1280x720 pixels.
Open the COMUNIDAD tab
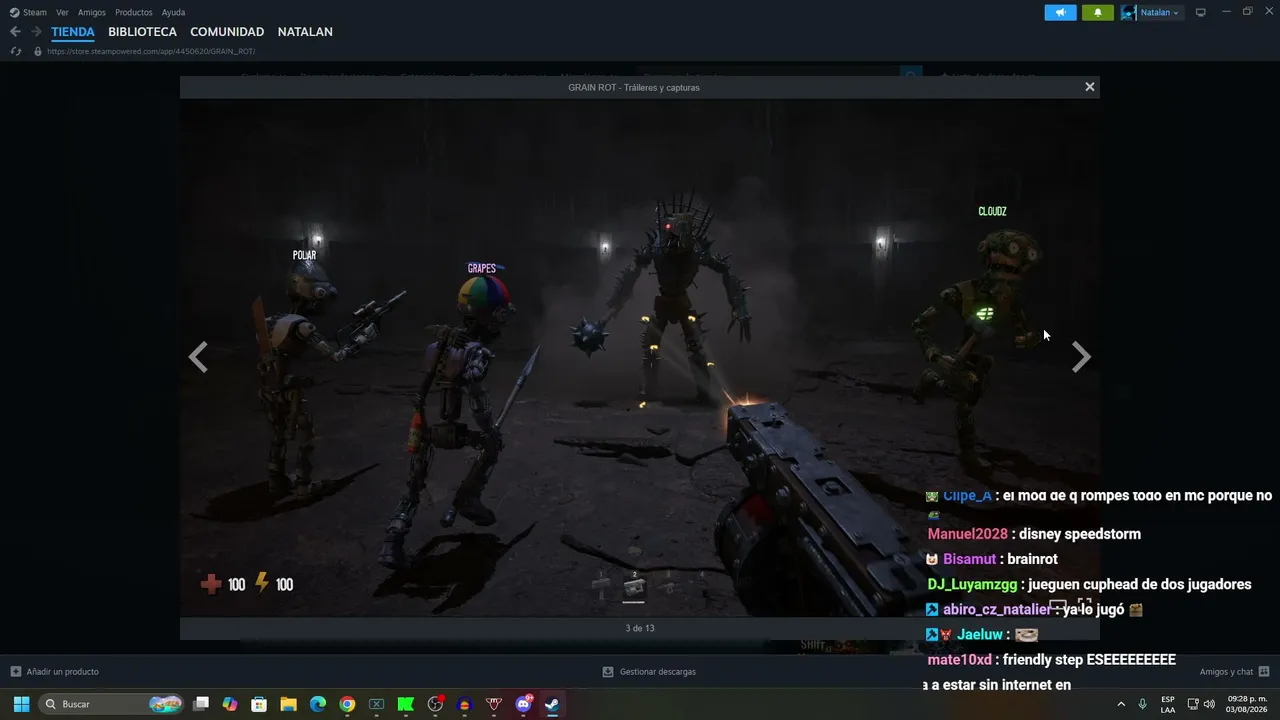point(227,32)
